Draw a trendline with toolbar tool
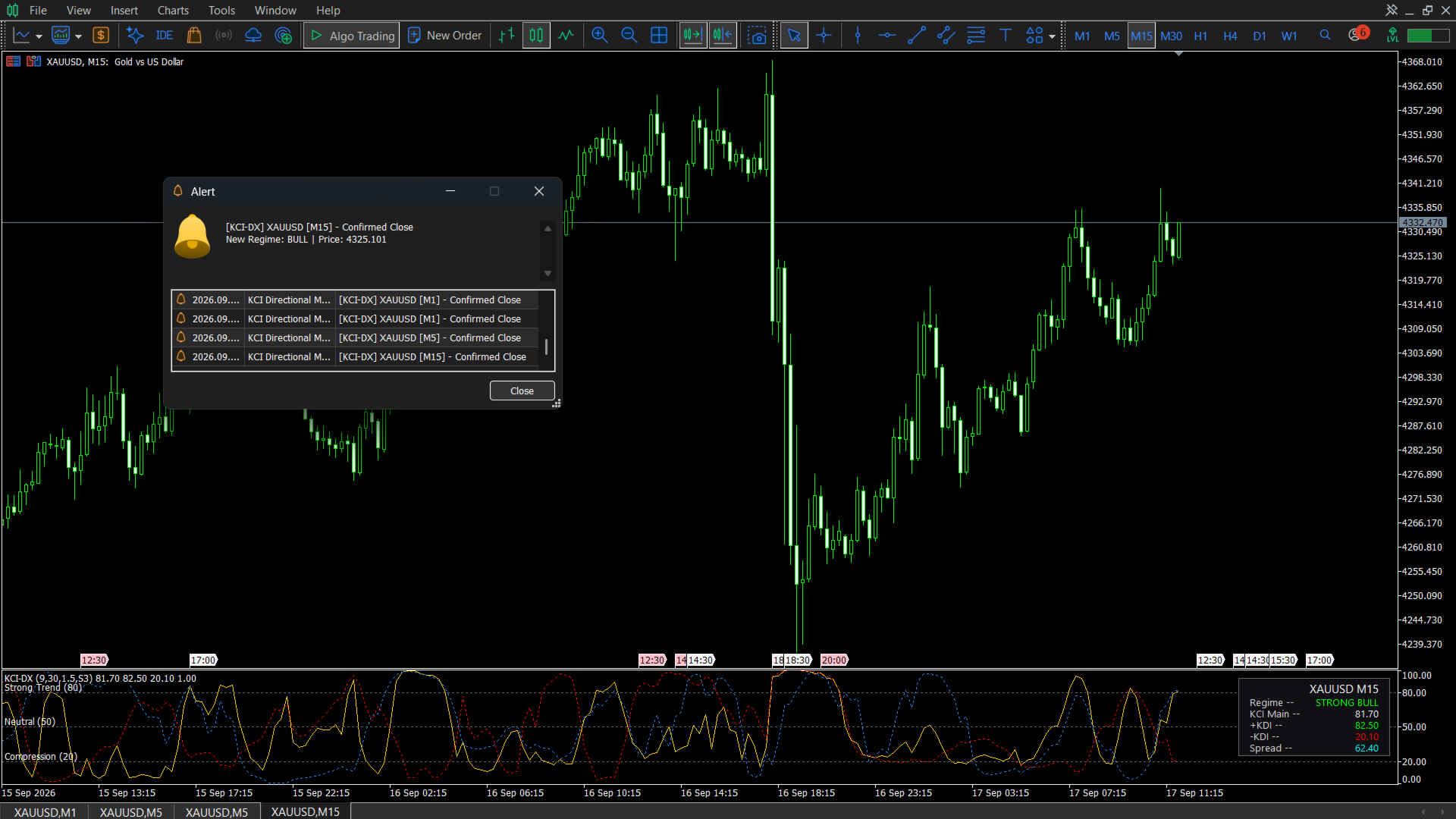The height and width of the screenshot is (819, 1456). tap(916, 36)
